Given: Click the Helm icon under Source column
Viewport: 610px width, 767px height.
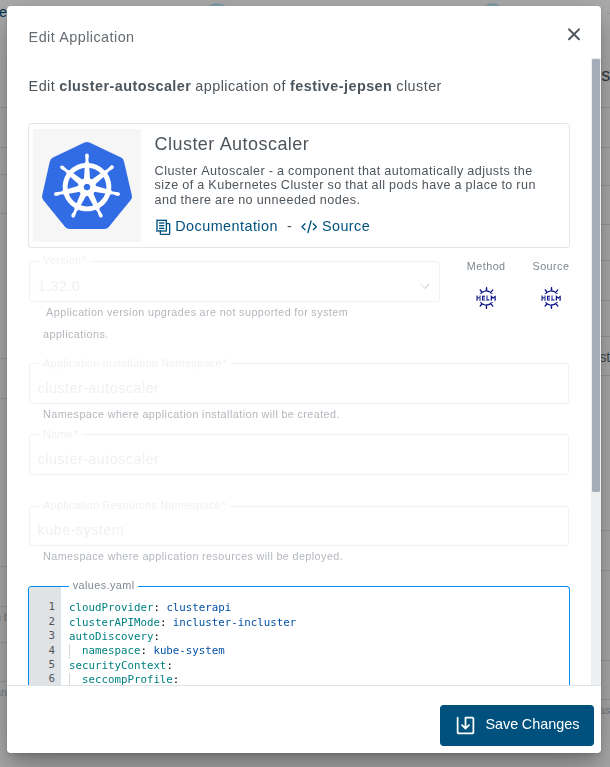Looking at the screenshot, I should click(x=551, y=297).
